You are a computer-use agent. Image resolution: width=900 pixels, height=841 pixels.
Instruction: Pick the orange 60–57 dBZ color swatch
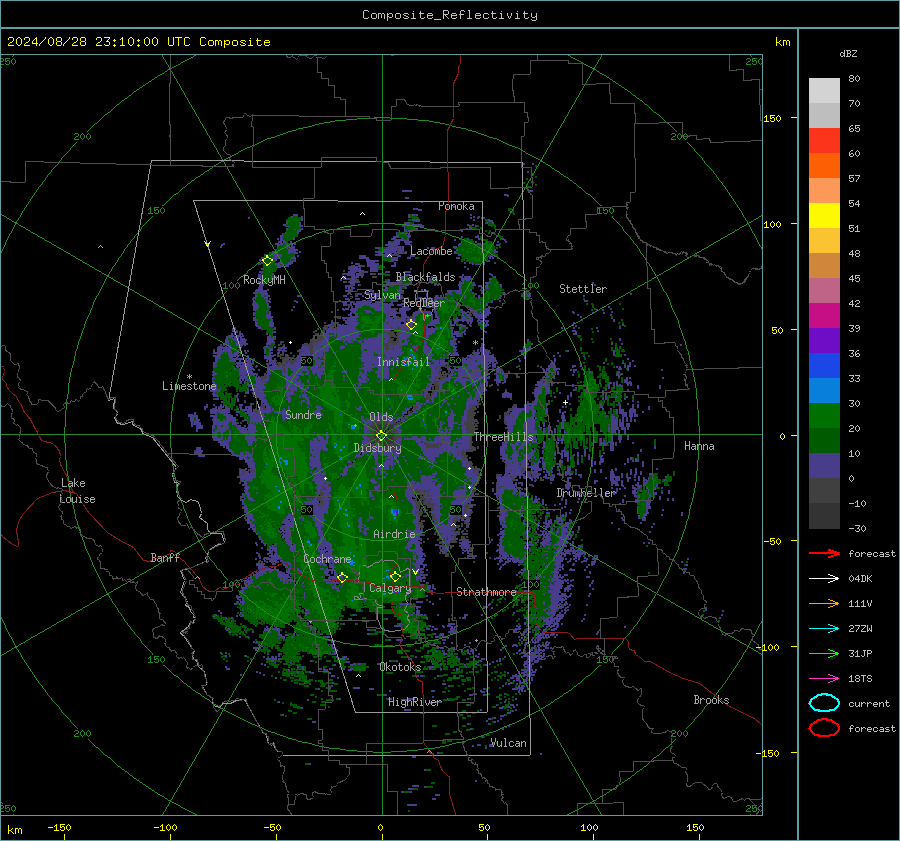tap(824, 166)
